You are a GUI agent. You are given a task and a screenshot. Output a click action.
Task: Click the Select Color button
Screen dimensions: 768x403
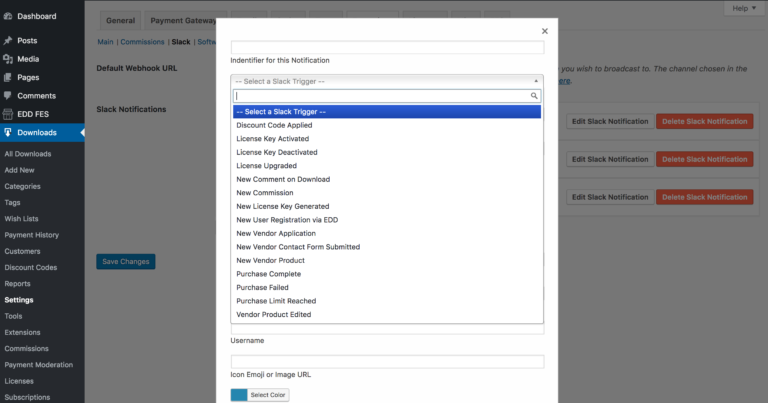[268, 395]
